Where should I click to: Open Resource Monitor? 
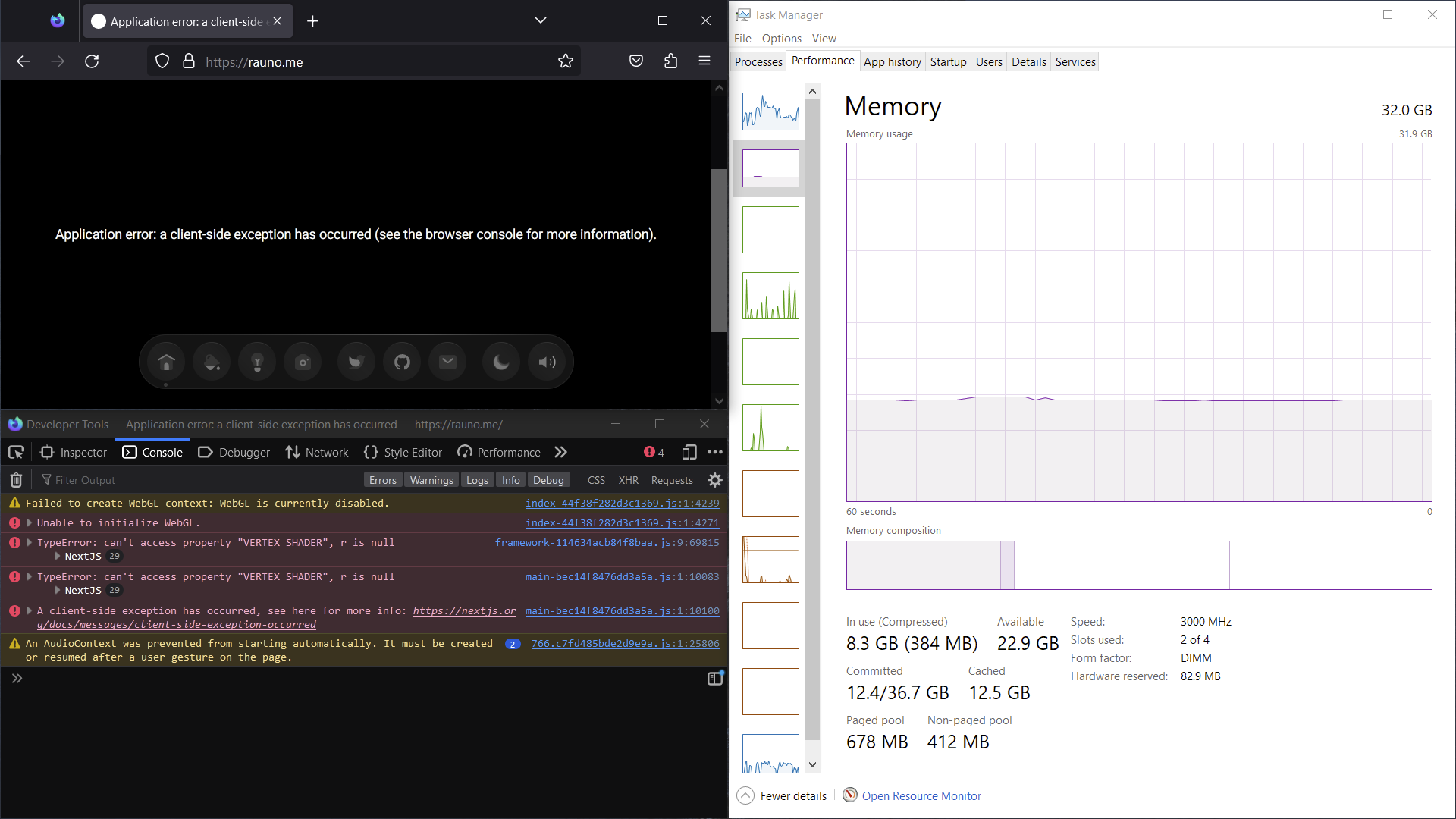(921, 795)
